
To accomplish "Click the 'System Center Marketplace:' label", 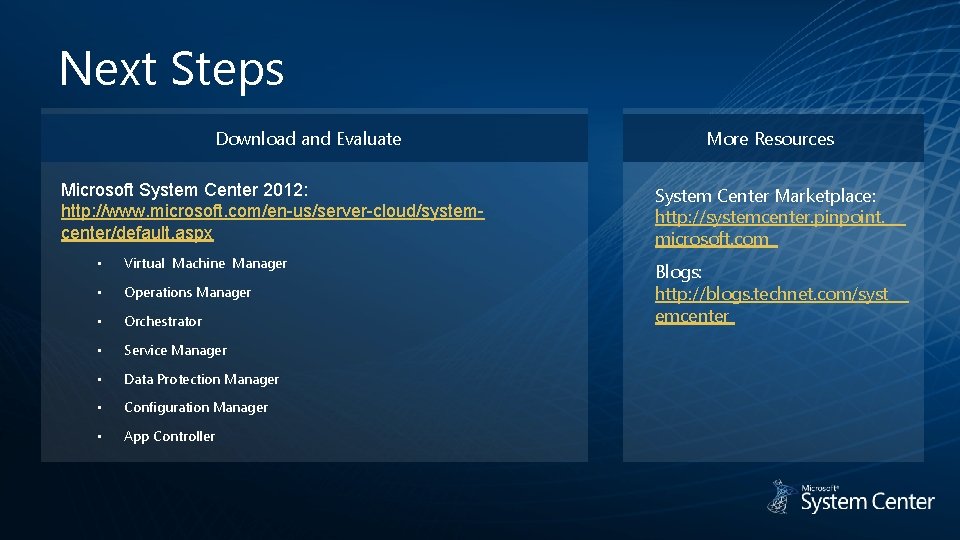I will coord(765,196).
